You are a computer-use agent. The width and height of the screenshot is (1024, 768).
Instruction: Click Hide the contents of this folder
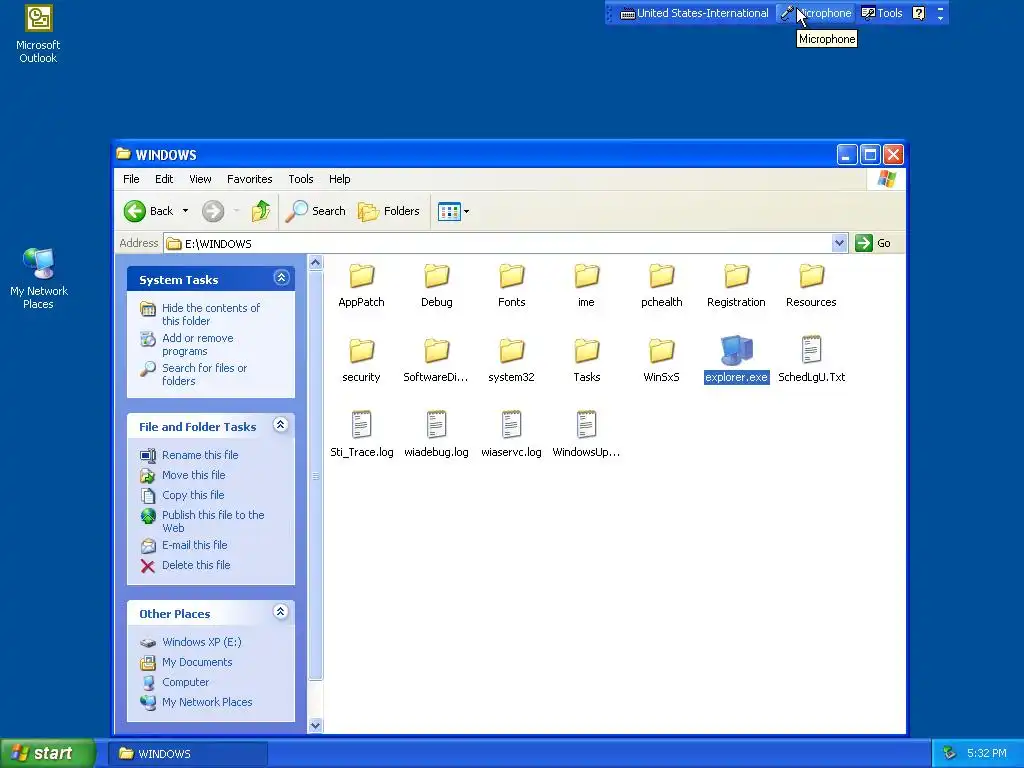coord(210,314)
